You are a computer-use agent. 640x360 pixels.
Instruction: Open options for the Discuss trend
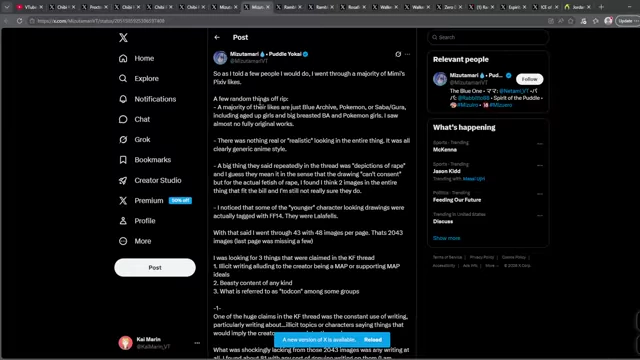click(x=540, y=216)
